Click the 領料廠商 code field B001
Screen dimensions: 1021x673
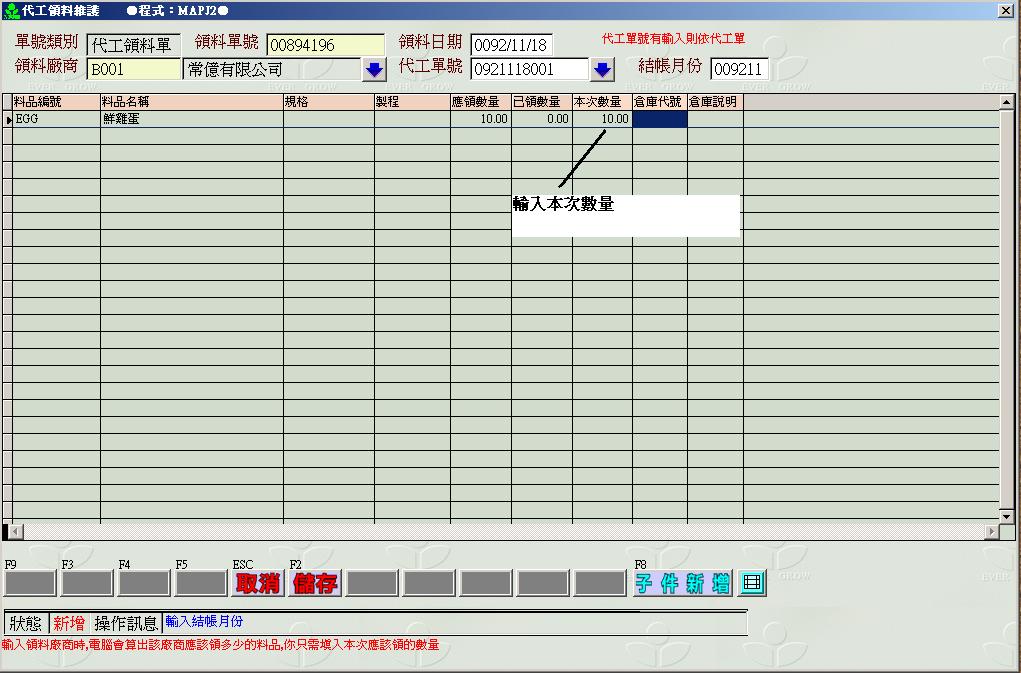[x=133, y=70]
